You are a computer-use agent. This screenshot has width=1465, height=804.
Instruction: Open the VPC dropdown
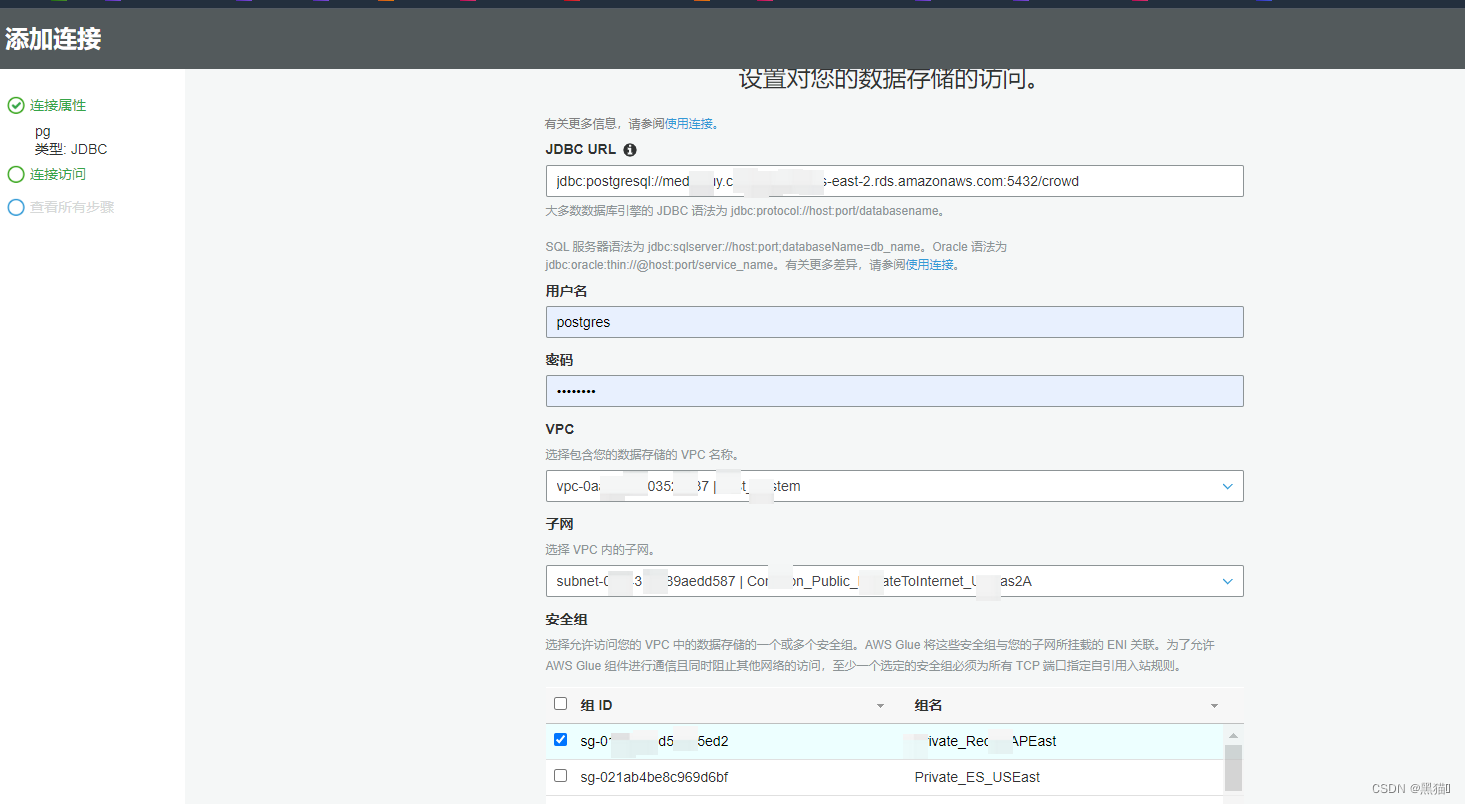894,486
